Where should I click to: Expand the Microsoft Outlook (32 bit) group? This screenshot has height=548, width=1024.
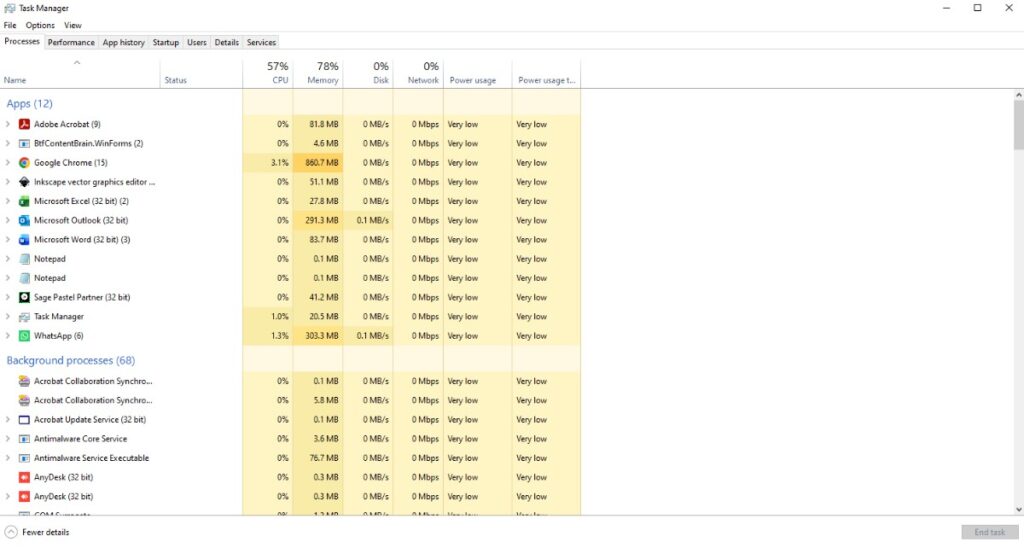point(8,221)
